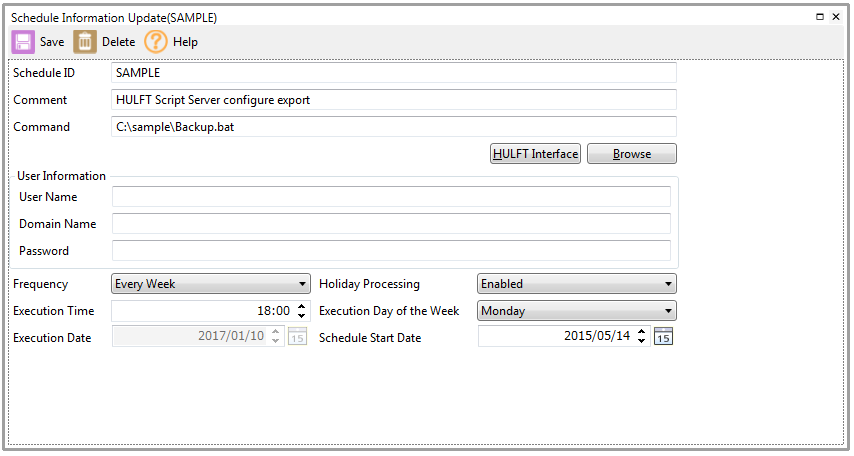This screenshot has width=854, height=456.
Task: Increase the Execution Time value
Action: (302, 306)
